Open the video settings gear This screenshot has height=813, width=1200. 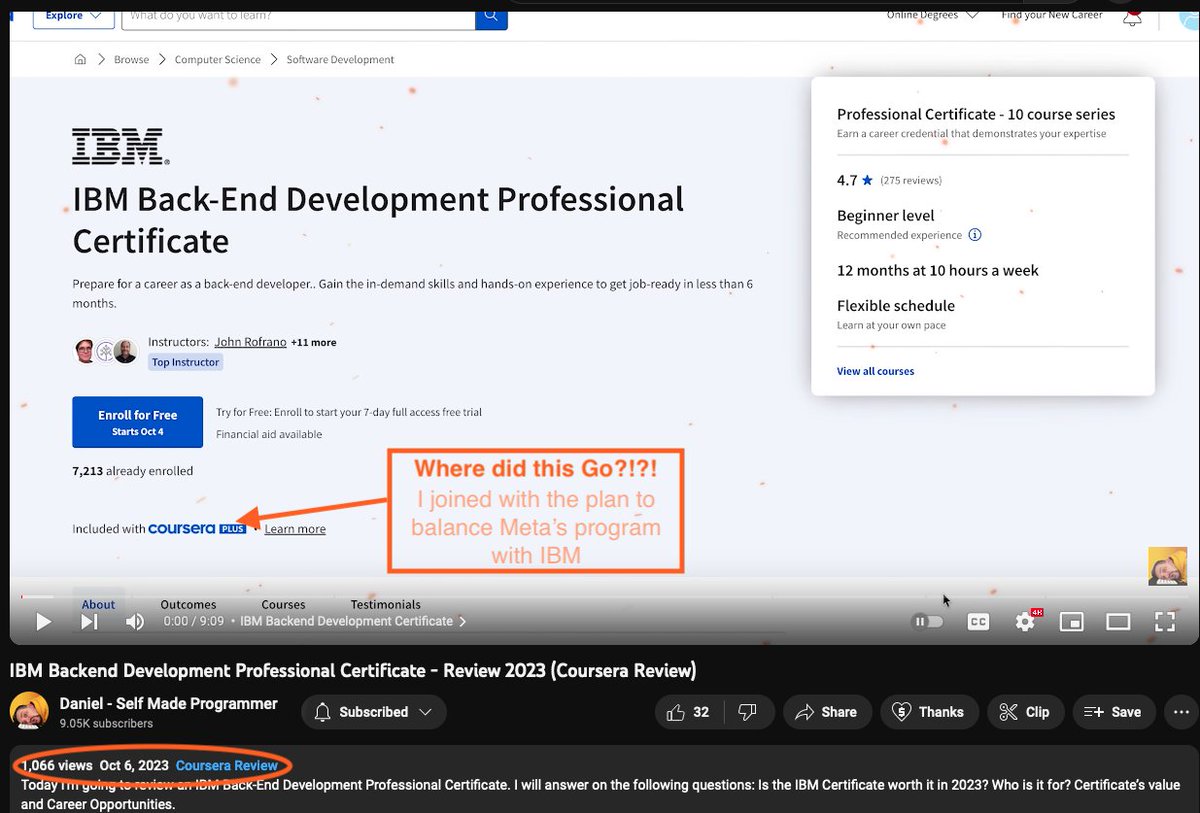click(x=1025, y=622)
